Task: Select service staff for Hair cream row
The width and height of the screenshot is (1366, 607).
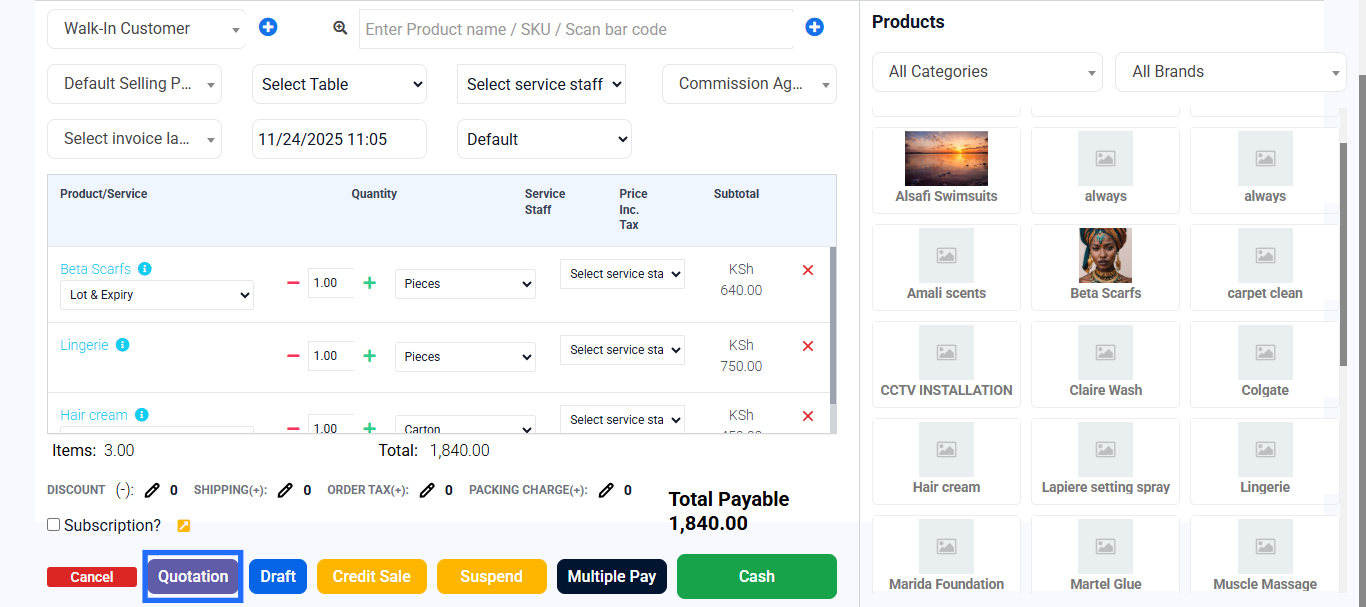Action: [622, 420]
